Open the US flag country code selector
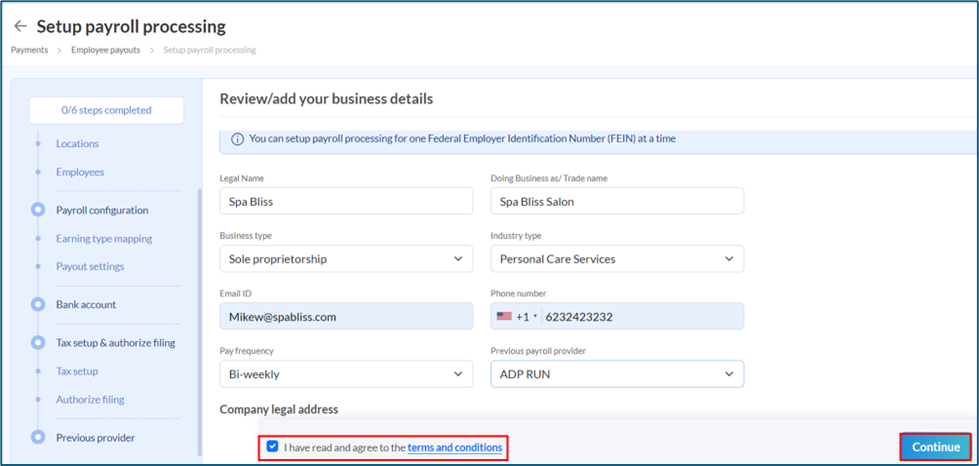 (x=517, y=317)
